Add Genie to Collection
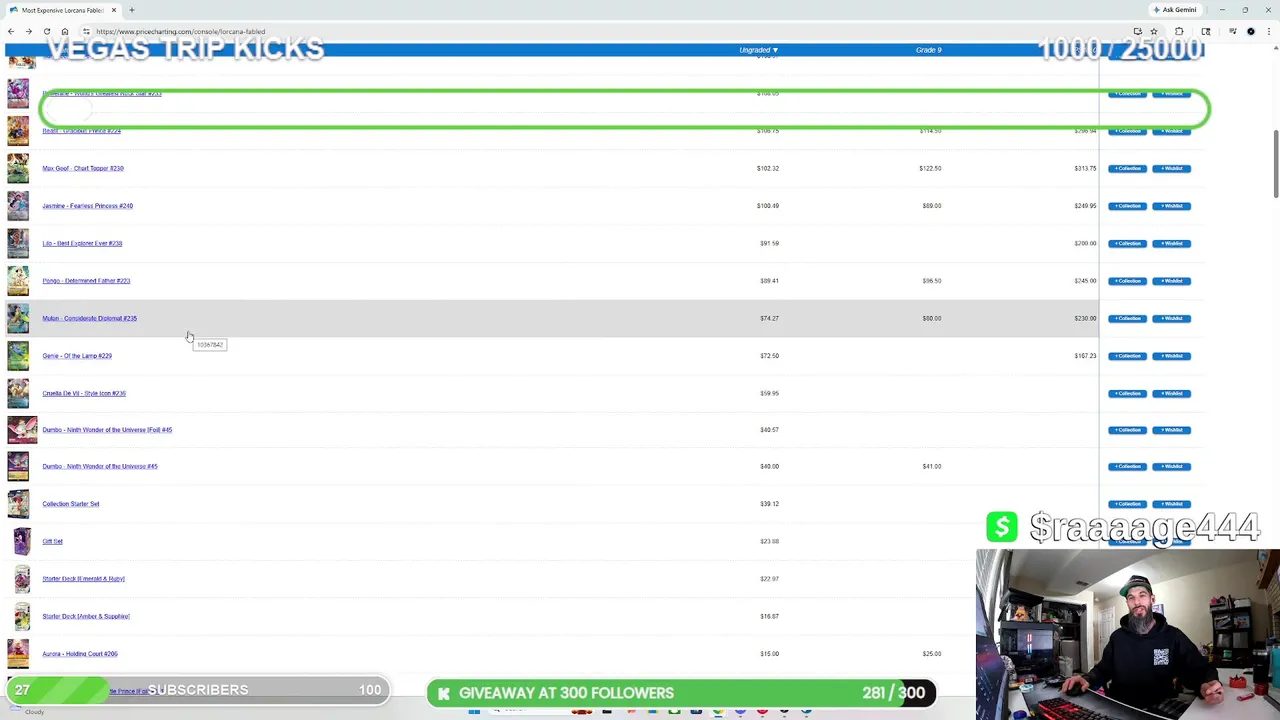Image resolution: width=1280 pixels, height=720 pixels. pyautogui.click(x=1127, y=356)
